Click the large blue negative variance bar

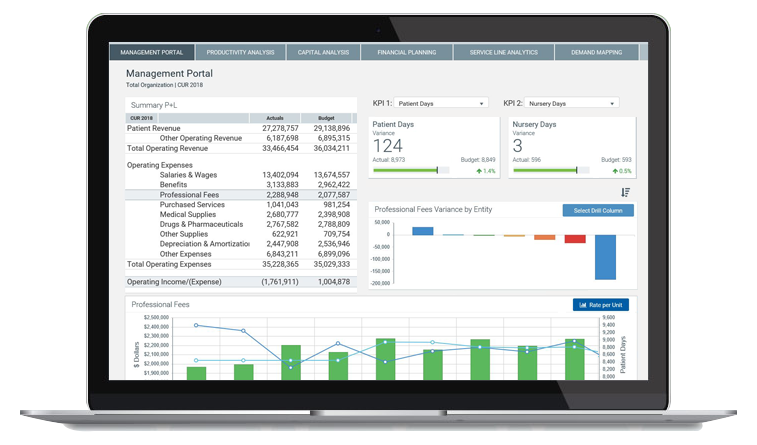tap(605, 257)
